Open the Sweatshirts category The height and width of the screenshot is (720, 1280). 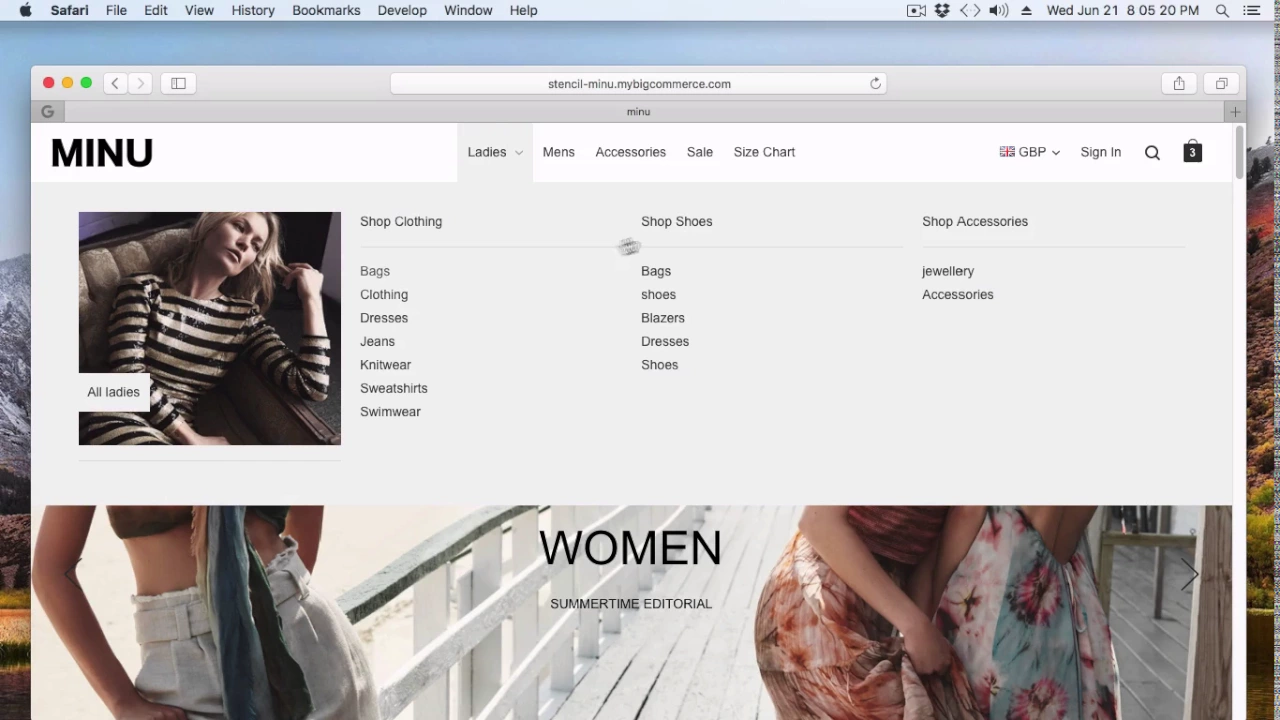click(x=393, y=388)
